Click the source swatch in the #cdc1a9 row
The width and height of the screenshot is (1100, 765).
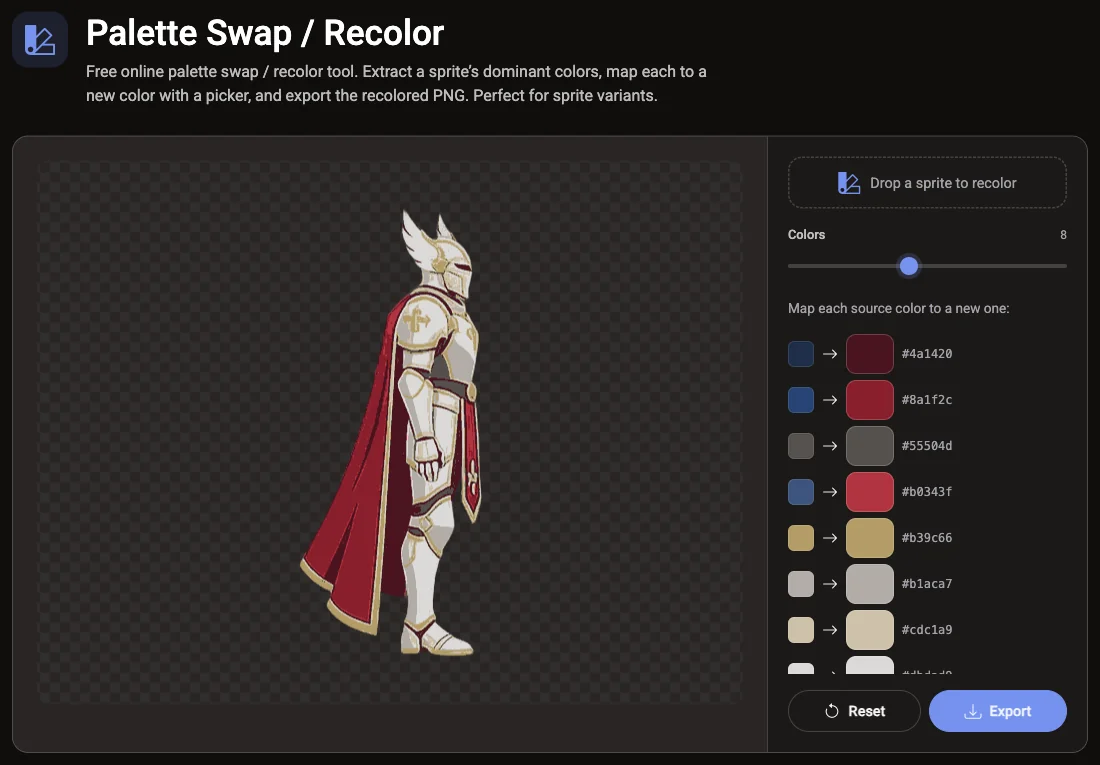pos(801,630)
